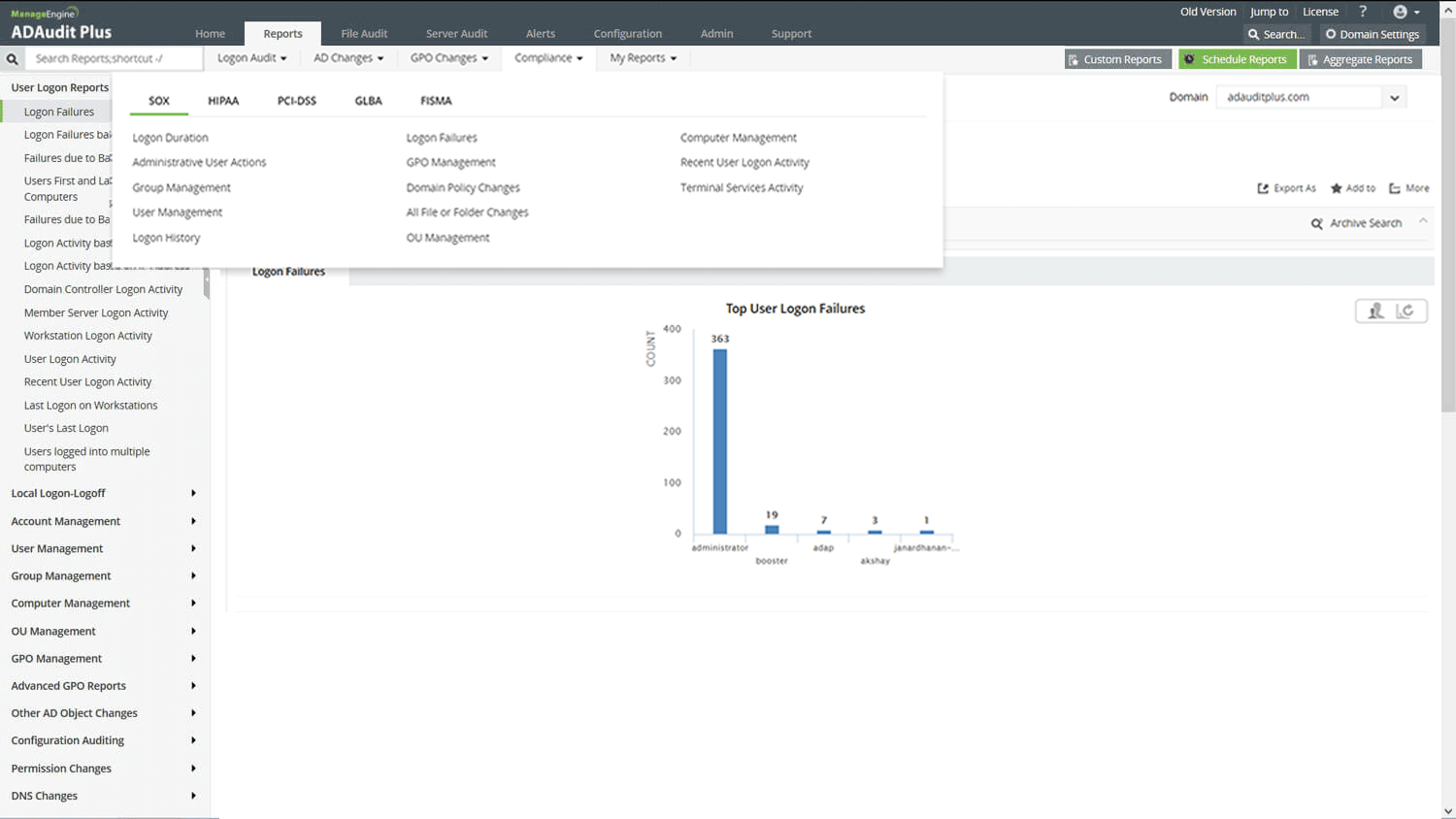1456x819 pixels.
Task: Open the Alerts tab
Action: pos(541,33)
